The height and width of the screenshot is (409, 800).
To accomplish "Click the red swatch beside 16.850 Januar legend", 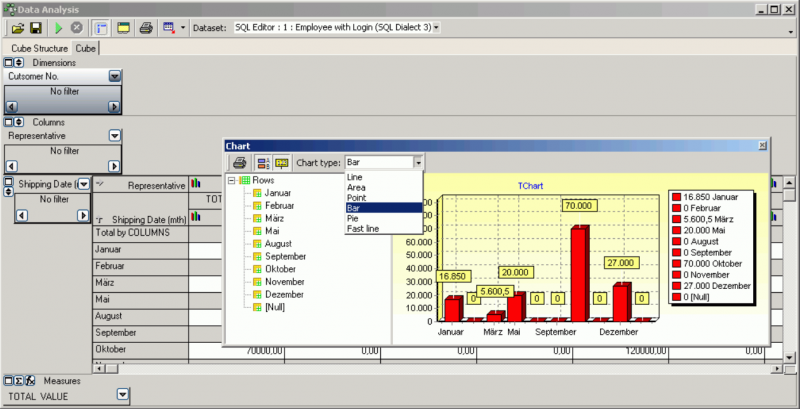I will pyautogui.click(x=677, y=197).
